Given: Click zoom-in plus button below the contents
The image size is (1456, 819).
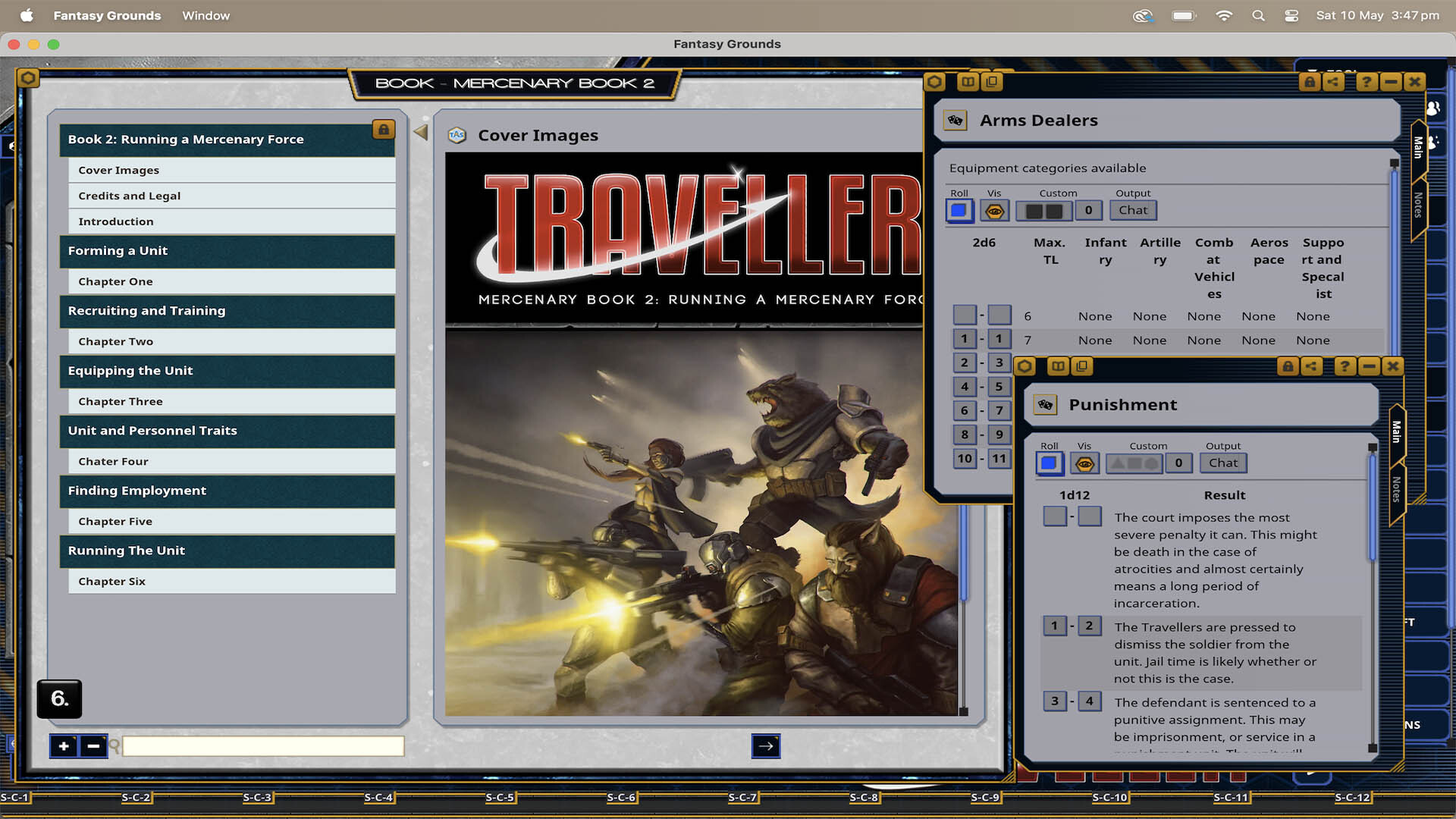Looking at the screenshot, I should point(64,746).
